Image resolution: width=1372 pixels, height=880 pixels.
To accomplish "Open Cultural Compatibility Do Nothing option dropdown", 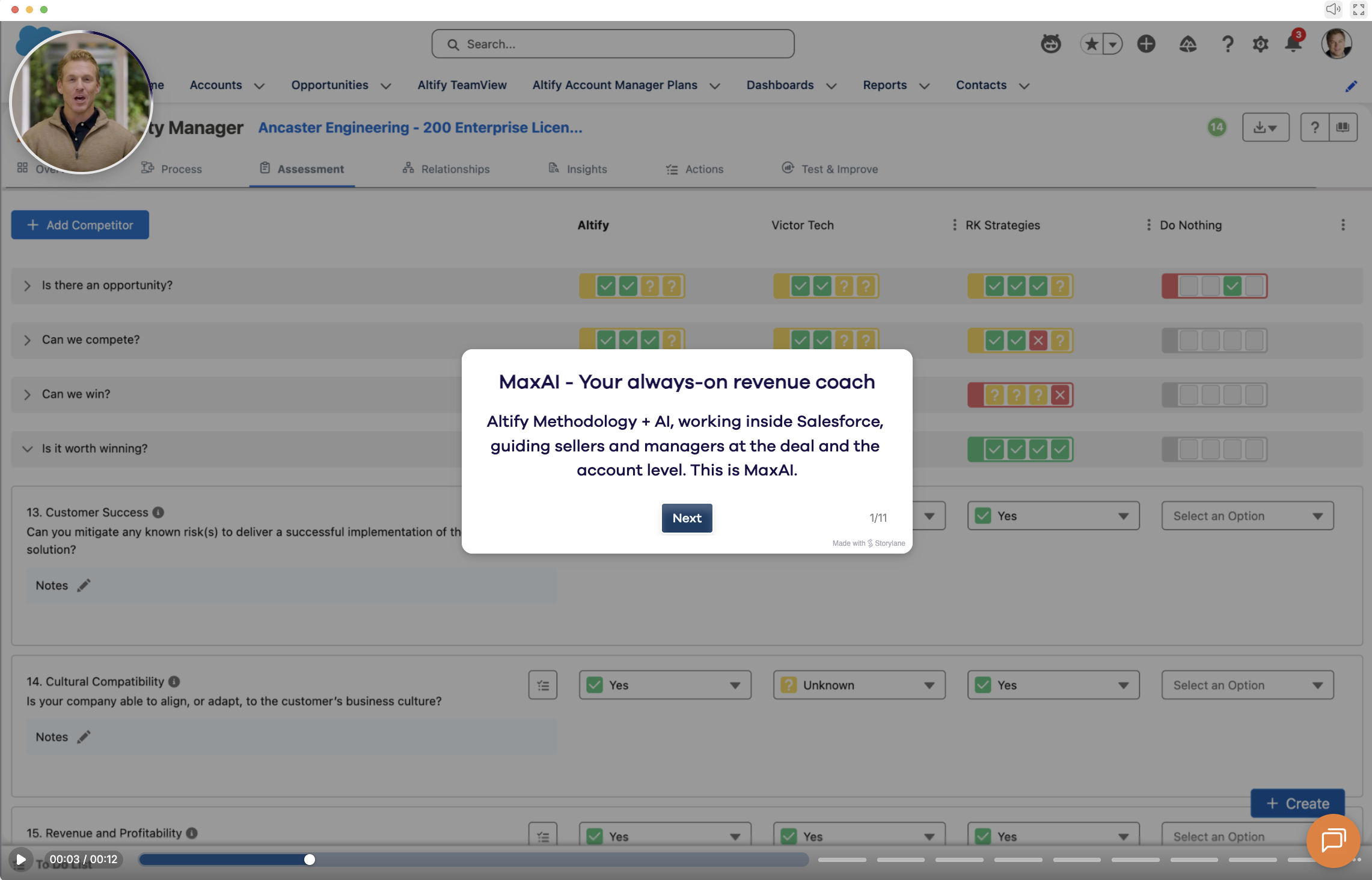I will [x=1248, y=685].
